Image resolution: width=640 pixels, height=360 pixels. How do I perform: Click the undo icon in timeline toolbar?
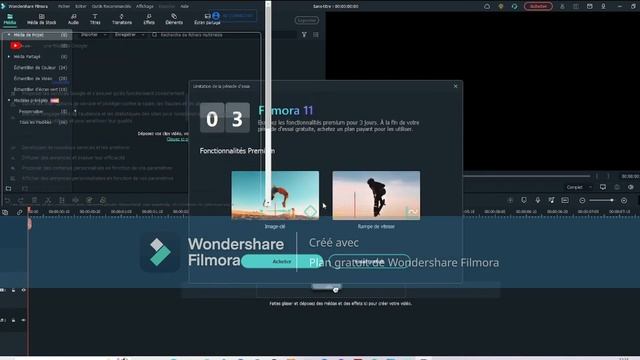[x=7, y=200]
